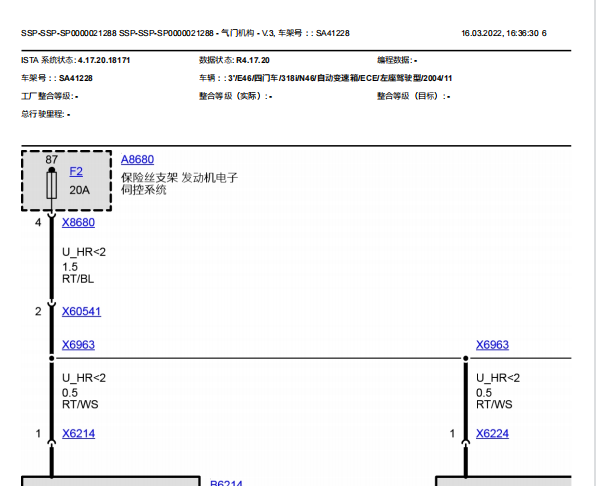Select the 保险丝支架 发动机电子伺控系统 description
This screenshot has height=486, width=596.
click(179, 184)
